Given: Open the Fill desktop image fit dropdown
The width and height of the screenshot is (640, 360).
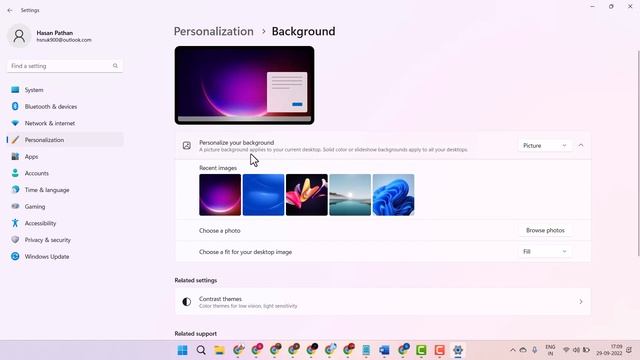Looking at the screenshot, I should 544,252.
